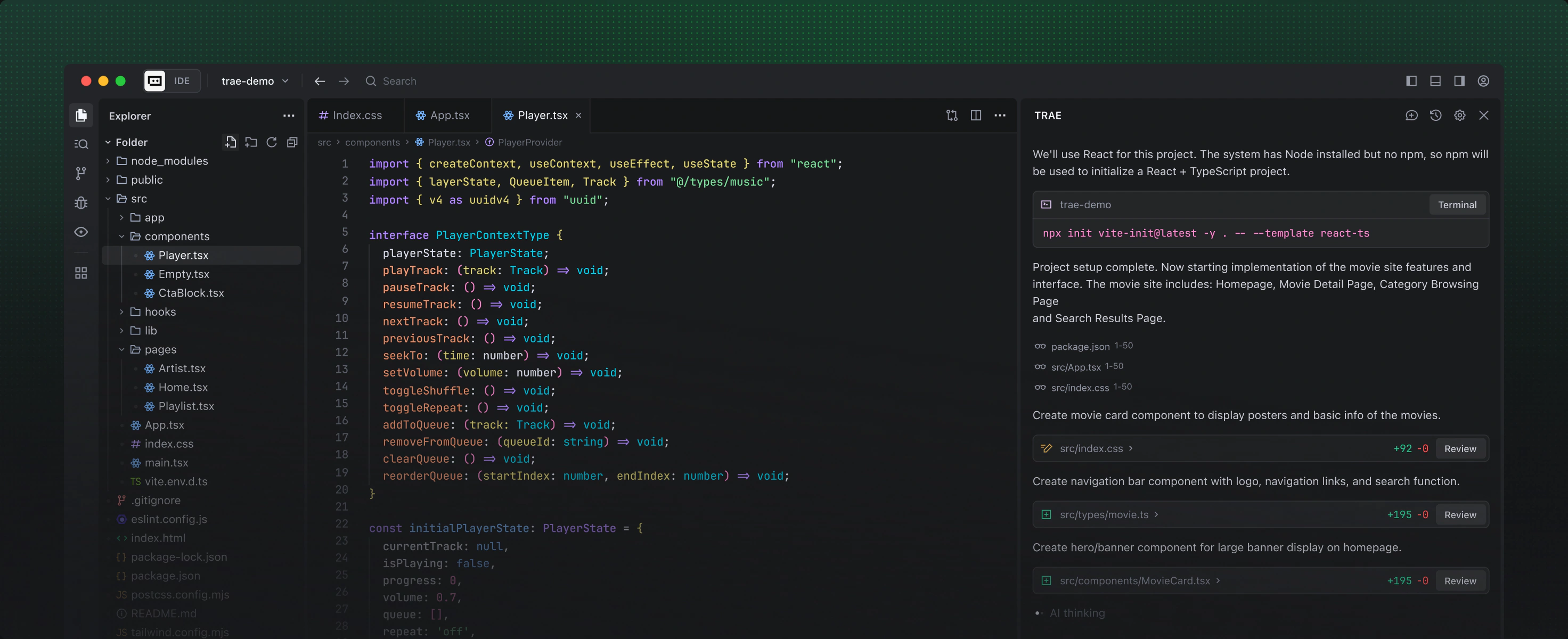Open the search panel in activity bar
This screenshot has height=639, width=1568.
(81, 144)
